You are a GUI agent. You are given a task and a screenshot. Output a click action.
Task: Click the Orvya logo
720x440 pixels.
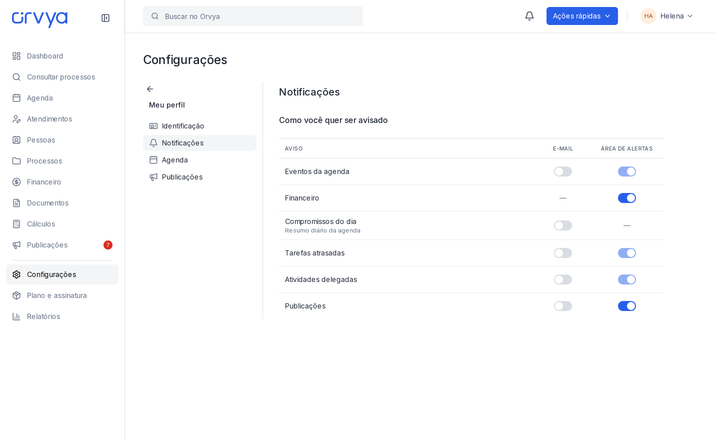[39, 18]
